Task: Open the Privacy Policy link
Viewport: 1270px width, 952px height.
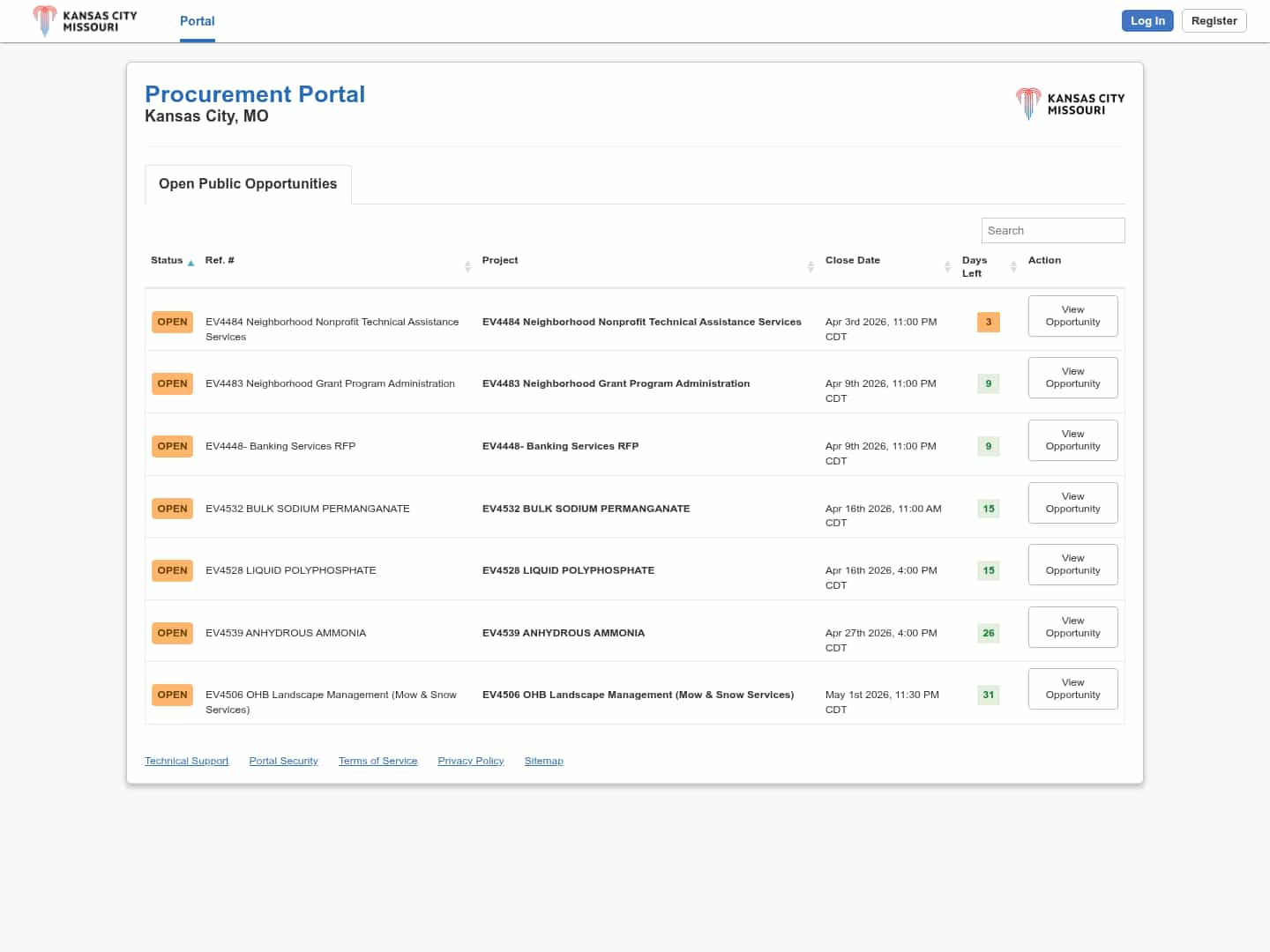Action: (470, 761)
